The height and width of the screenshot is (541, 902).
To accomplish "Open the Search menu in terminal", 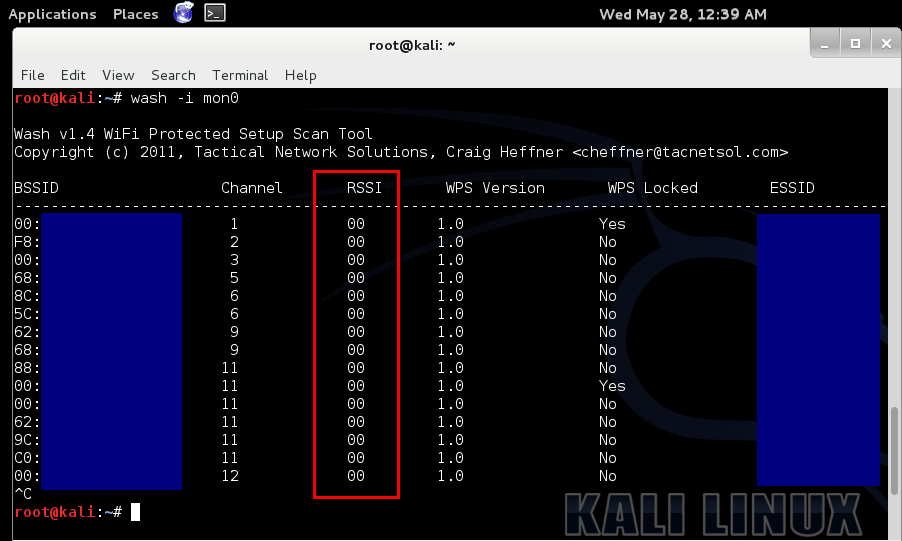I will click(173, 75).
